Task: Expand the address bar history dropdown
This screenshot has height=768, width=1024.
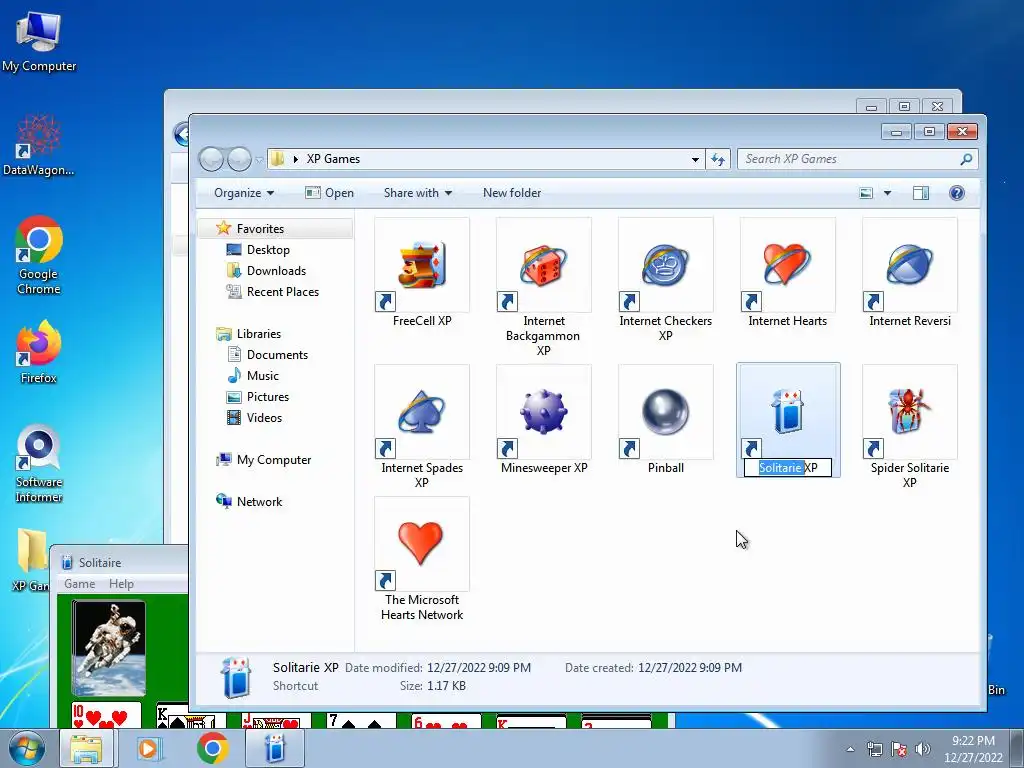Action: pyautogui.click(x=695, y=159)
